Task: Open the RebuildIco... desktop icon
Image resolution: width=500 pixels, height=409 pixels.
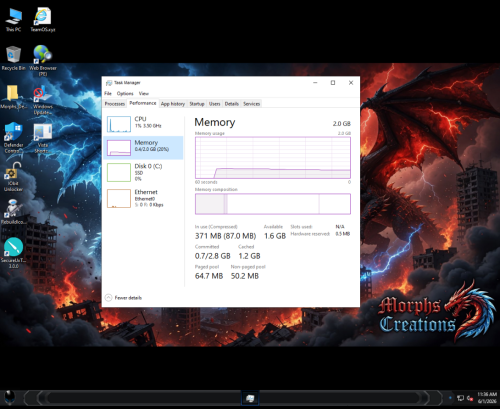Action: (x=13, y=212)
